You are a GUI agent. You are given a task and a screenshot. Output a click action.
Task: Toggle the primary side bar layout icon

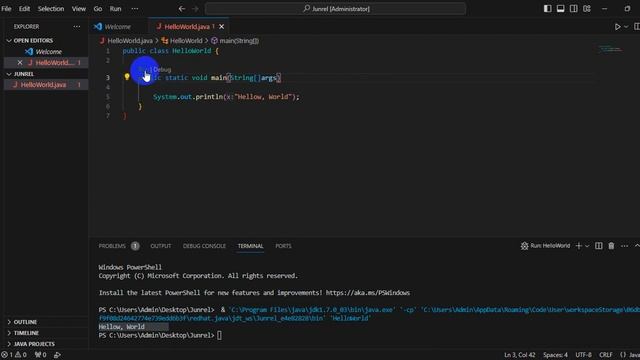point(547,9)
